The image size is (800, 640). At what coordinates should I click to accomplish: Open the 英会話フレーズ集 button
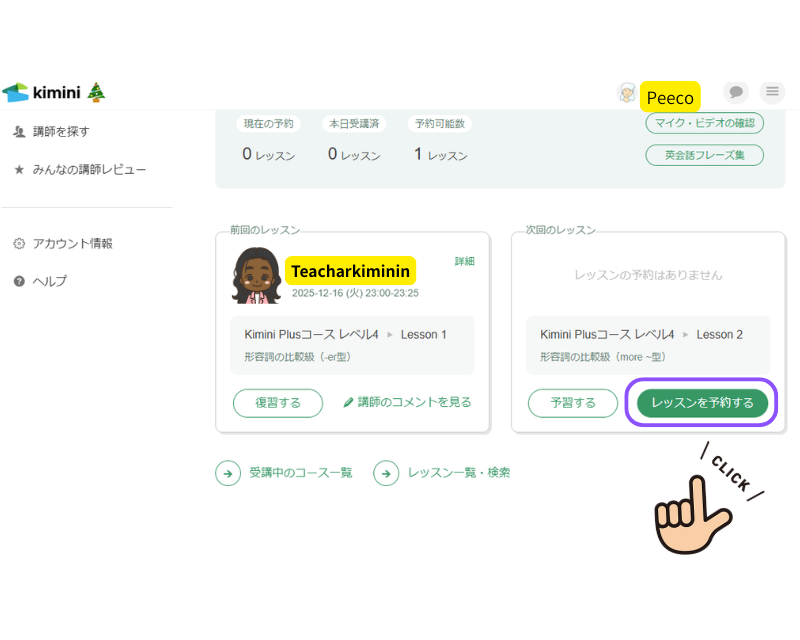(x=704, y=155)
